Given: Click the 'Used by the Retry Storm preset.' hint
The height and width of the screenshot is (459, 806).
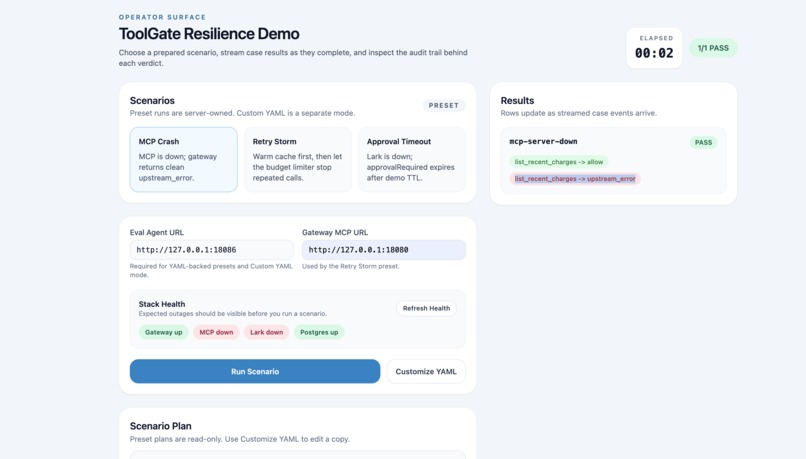Looking at the screenshot, I should coord(351,266).
